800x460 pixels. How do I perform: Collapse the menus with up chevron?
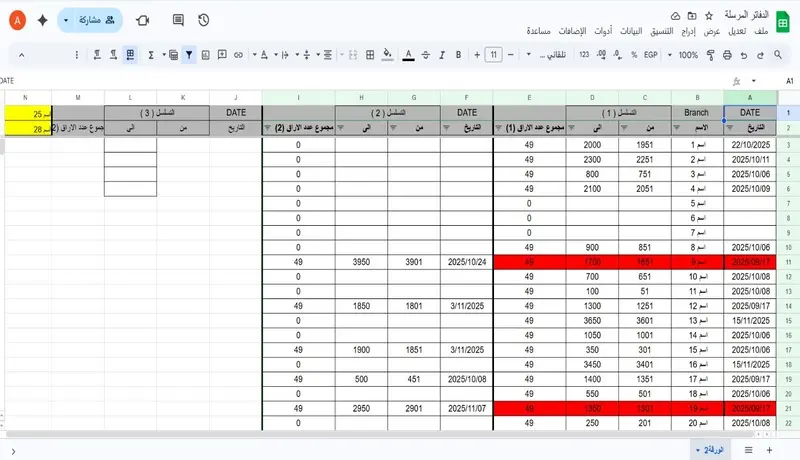pyautogui.click(x=21, y=55)
